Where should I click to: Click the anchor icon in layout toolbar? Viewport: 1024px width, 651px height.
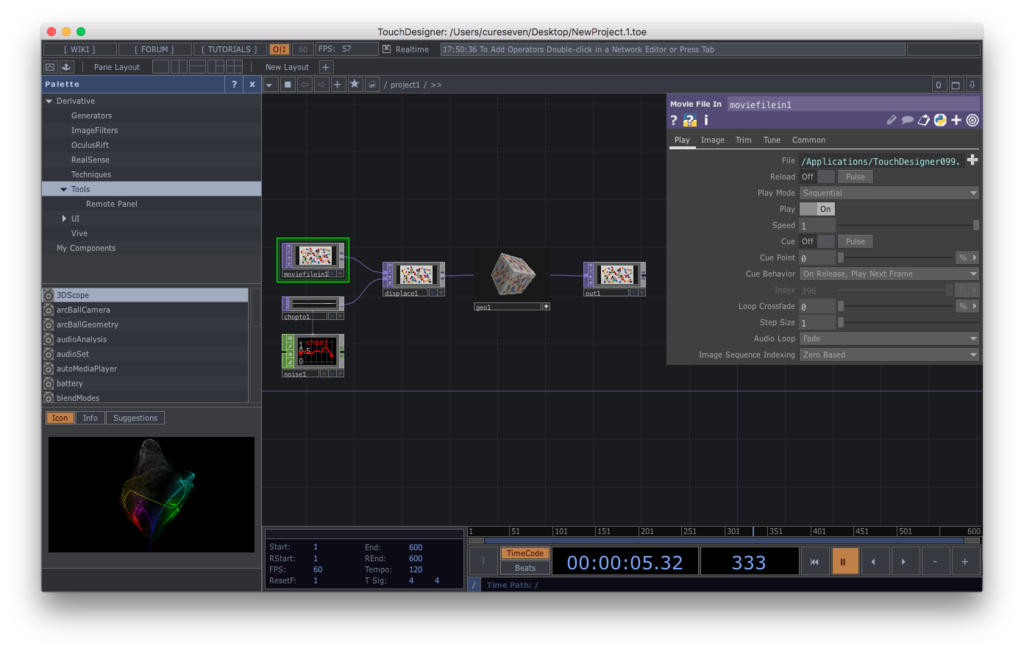coord(67,67)
